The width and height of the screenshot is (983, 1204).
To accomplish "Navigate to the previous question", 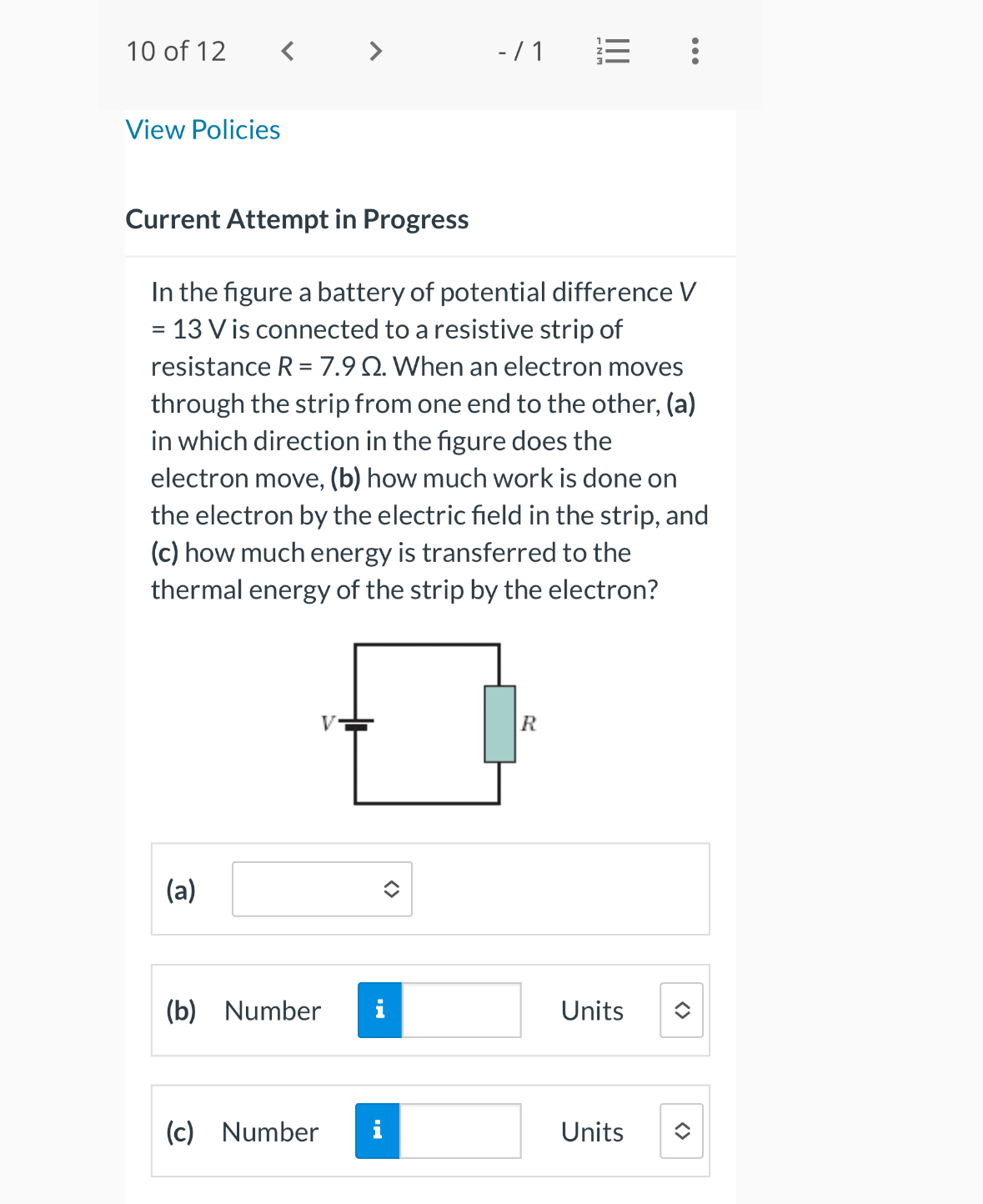I will click(x=288, y=51).
